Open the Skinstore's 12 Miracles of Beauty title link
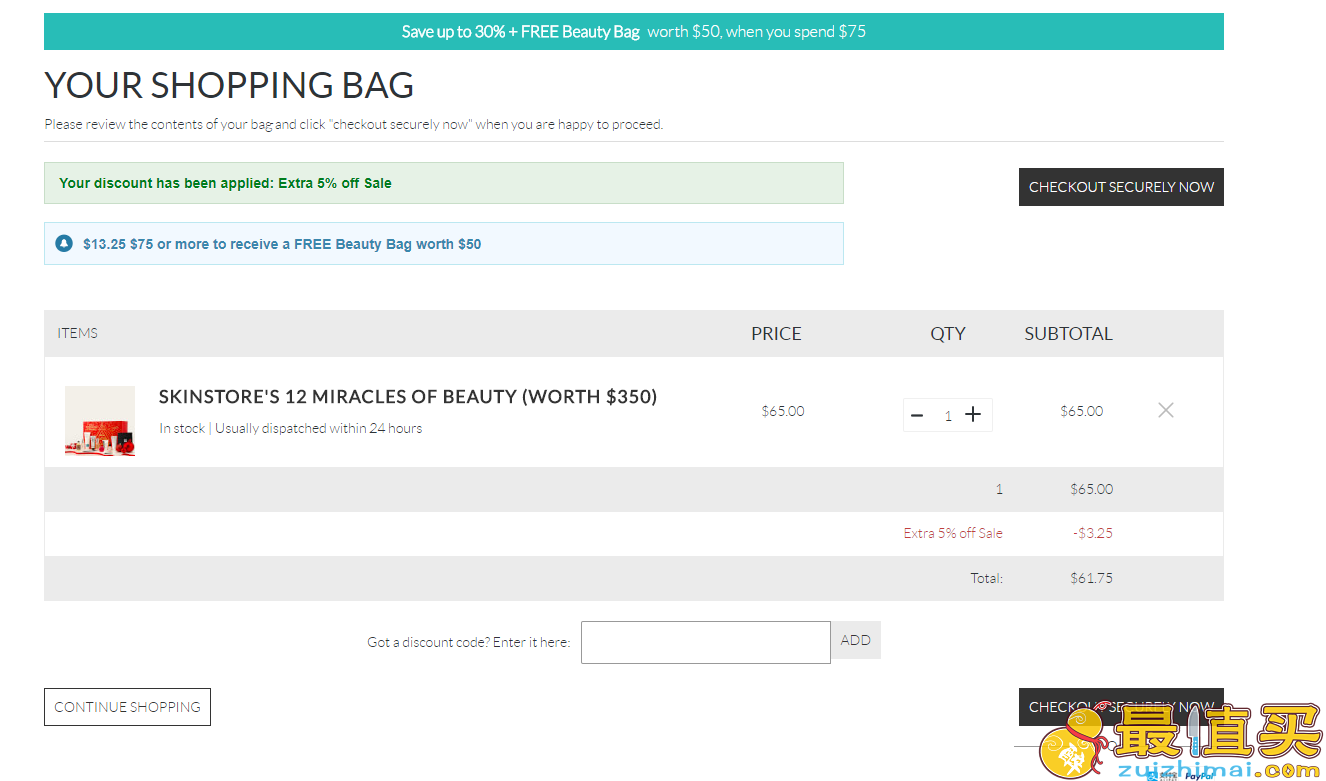The height and width of the screenshot is (781, 1326). click(408, 397)
